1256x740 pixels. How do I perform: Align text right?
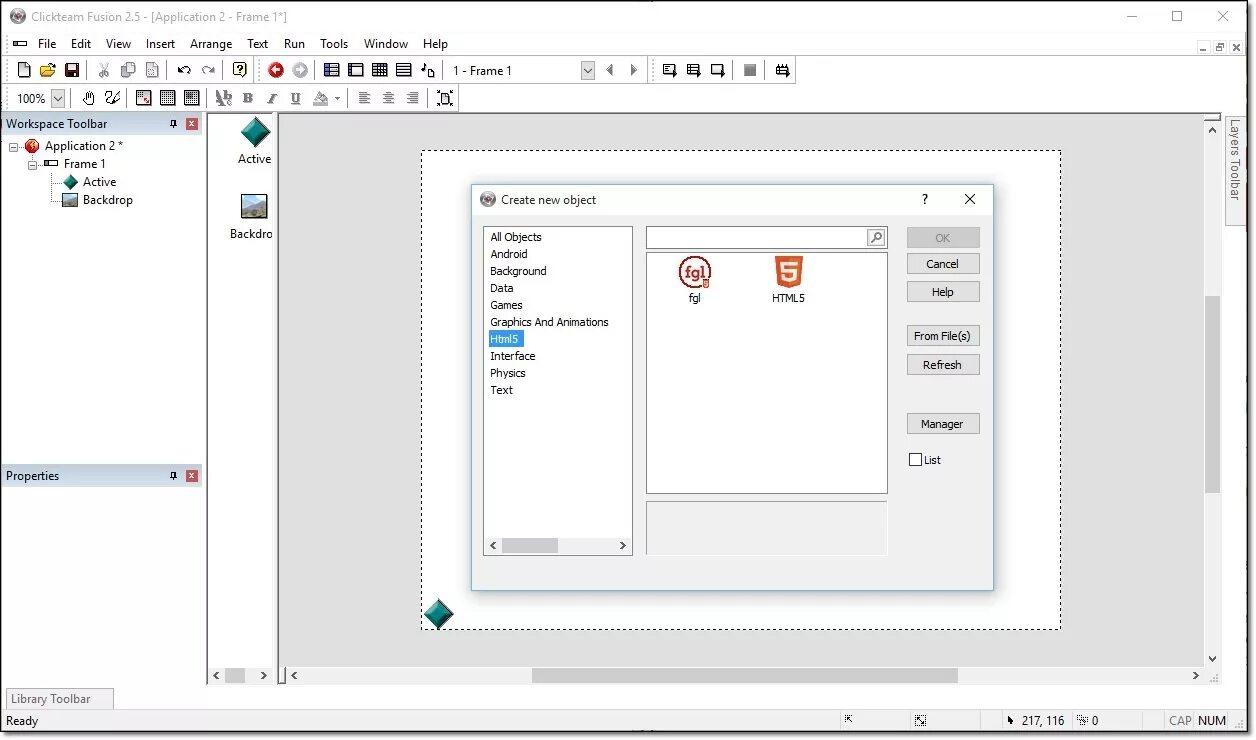[412, 98]
